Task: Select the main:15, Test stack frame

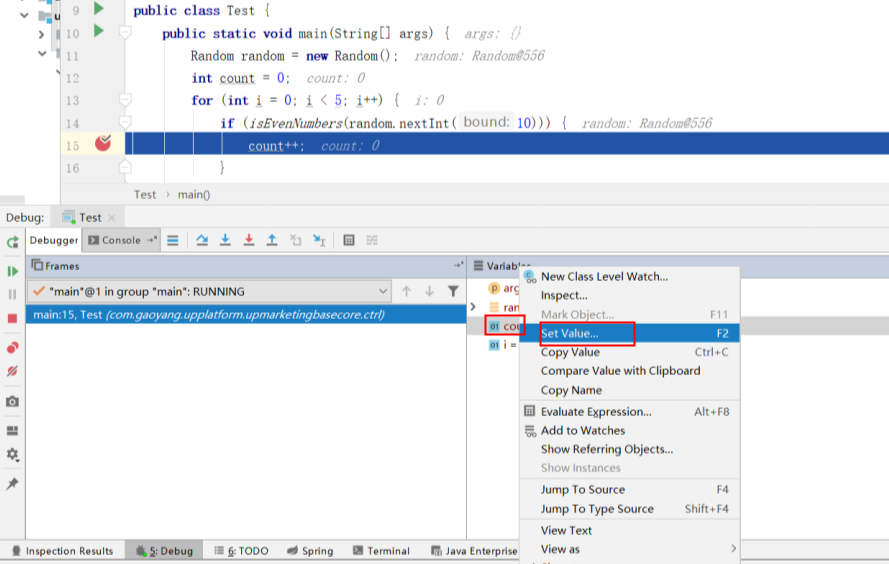Action: pyautogui.click(x=246, y=315)
